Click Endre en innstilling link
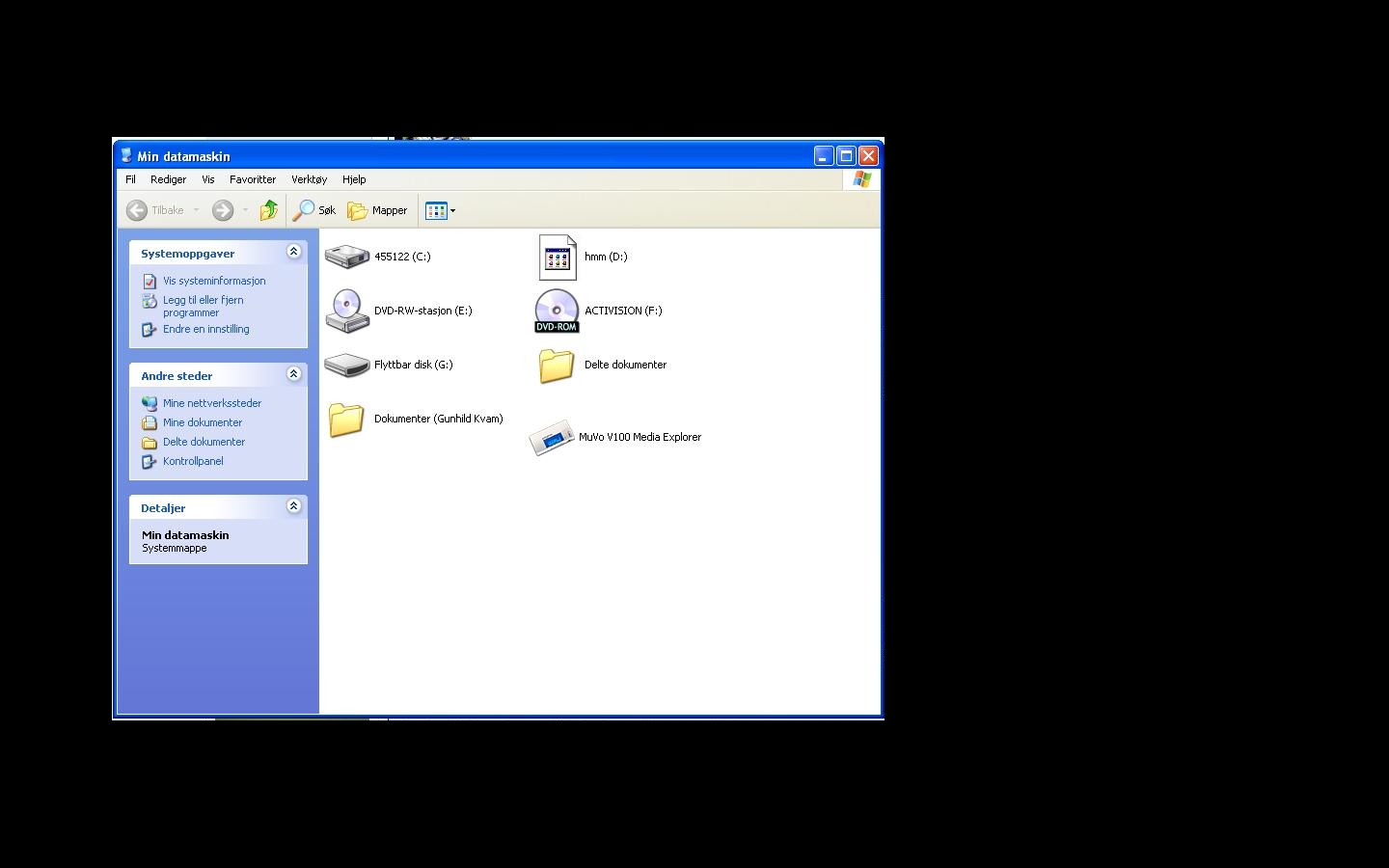Image resolution: width=1389 pixels, height=868 pixels. coord(206,329)
